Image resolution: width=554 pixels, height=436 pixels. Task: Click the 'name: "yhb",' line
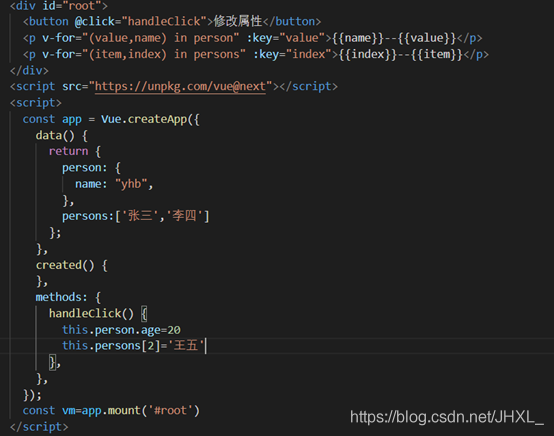(114, 184)
